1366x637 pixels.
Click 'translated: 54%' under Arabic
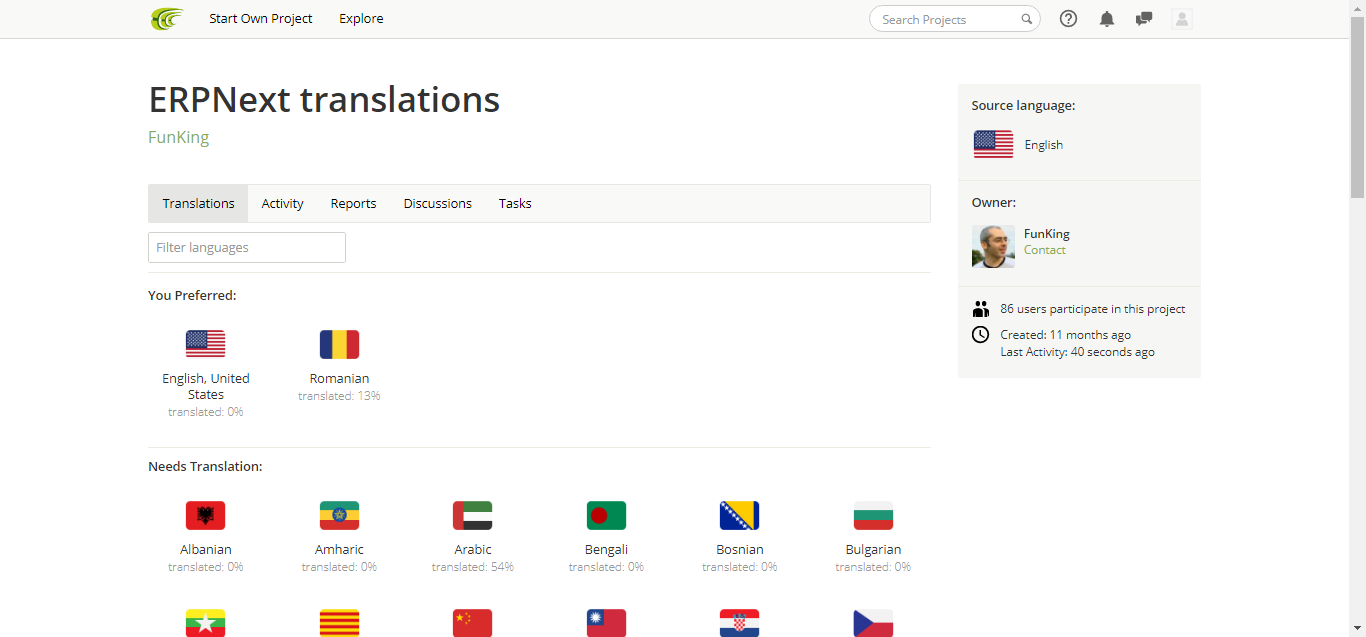(x=473, y=567)
